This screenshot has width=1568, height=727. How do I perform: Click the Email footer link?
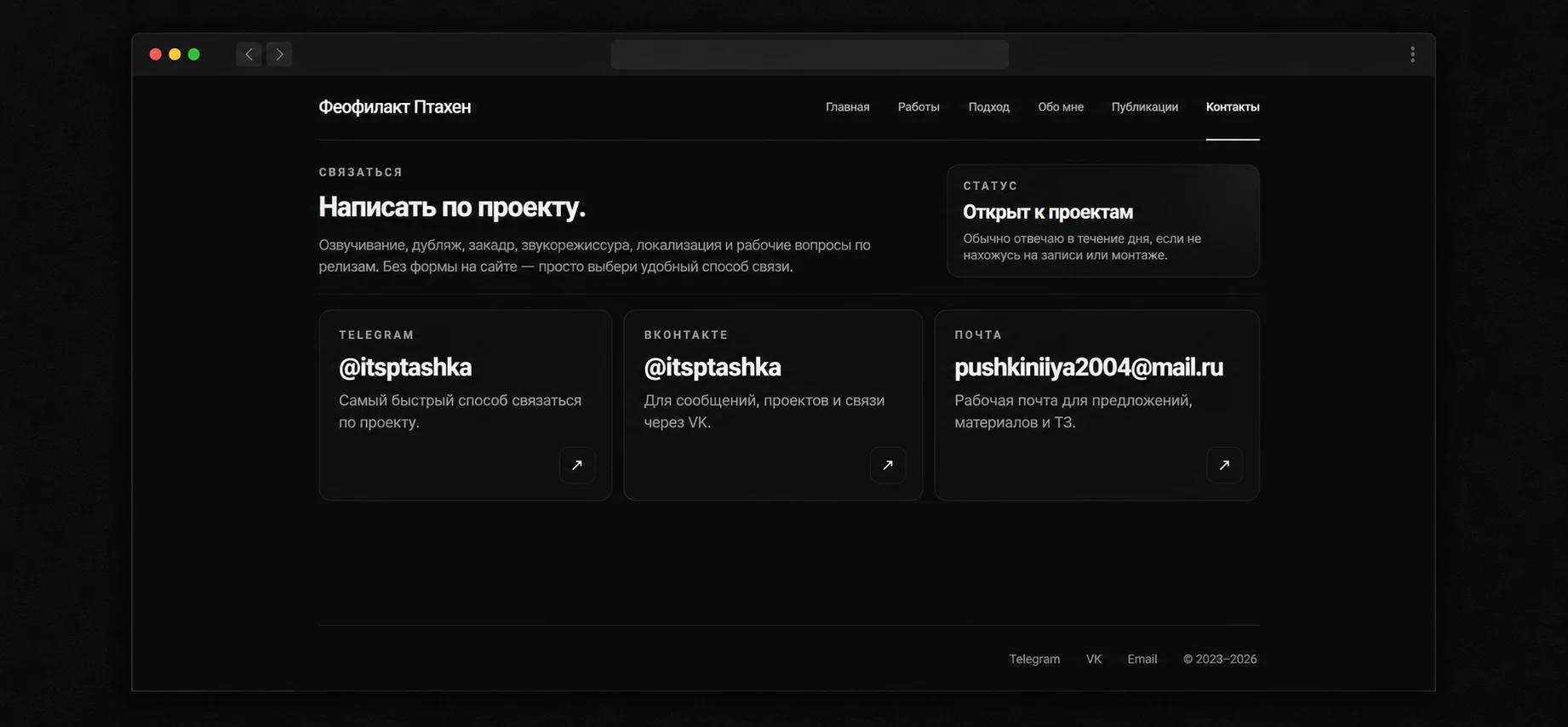[1142, 659]
